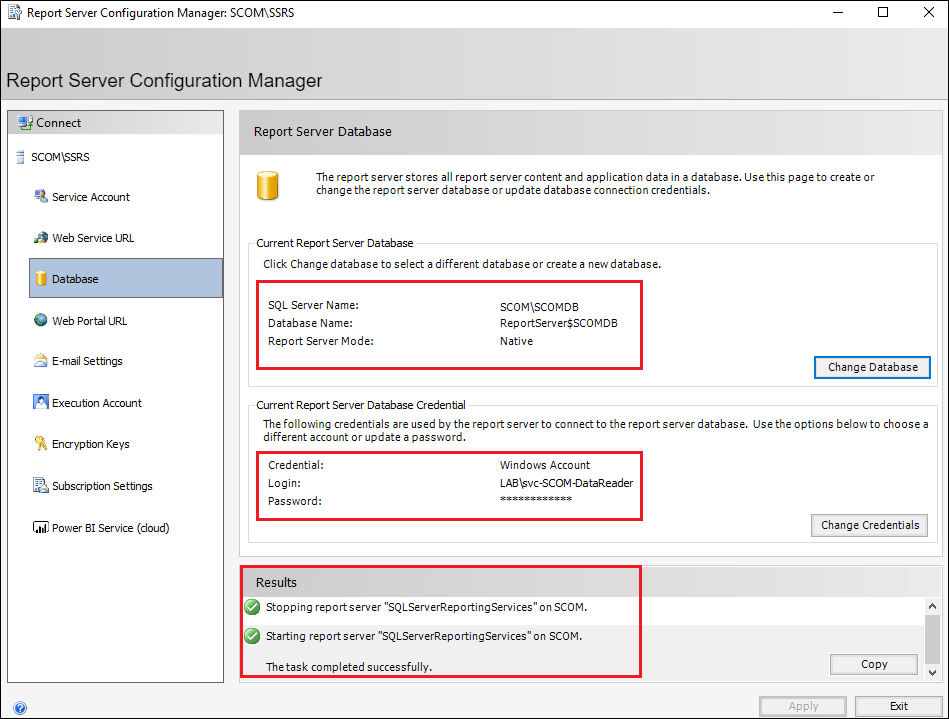The width and height of the screenshot is (949, 719).
Task: Minimize the Report Server Configuration Manager window
Action: 838,12
